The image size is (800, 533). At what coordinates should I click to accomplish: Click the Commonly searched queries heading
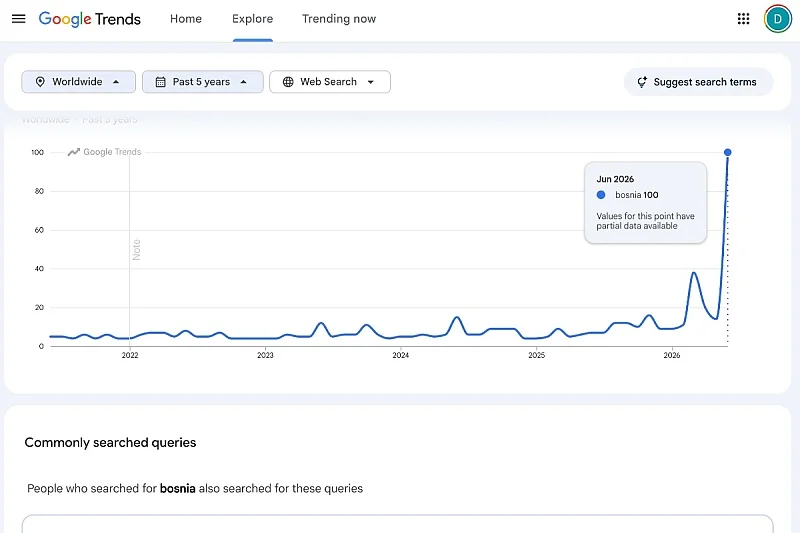(110, 442)
